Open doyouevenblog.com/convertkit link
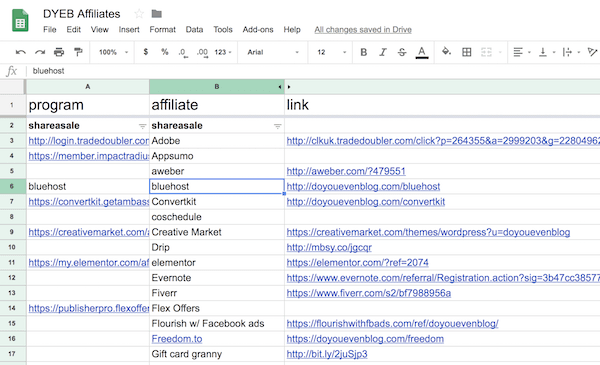 point(366,202)
